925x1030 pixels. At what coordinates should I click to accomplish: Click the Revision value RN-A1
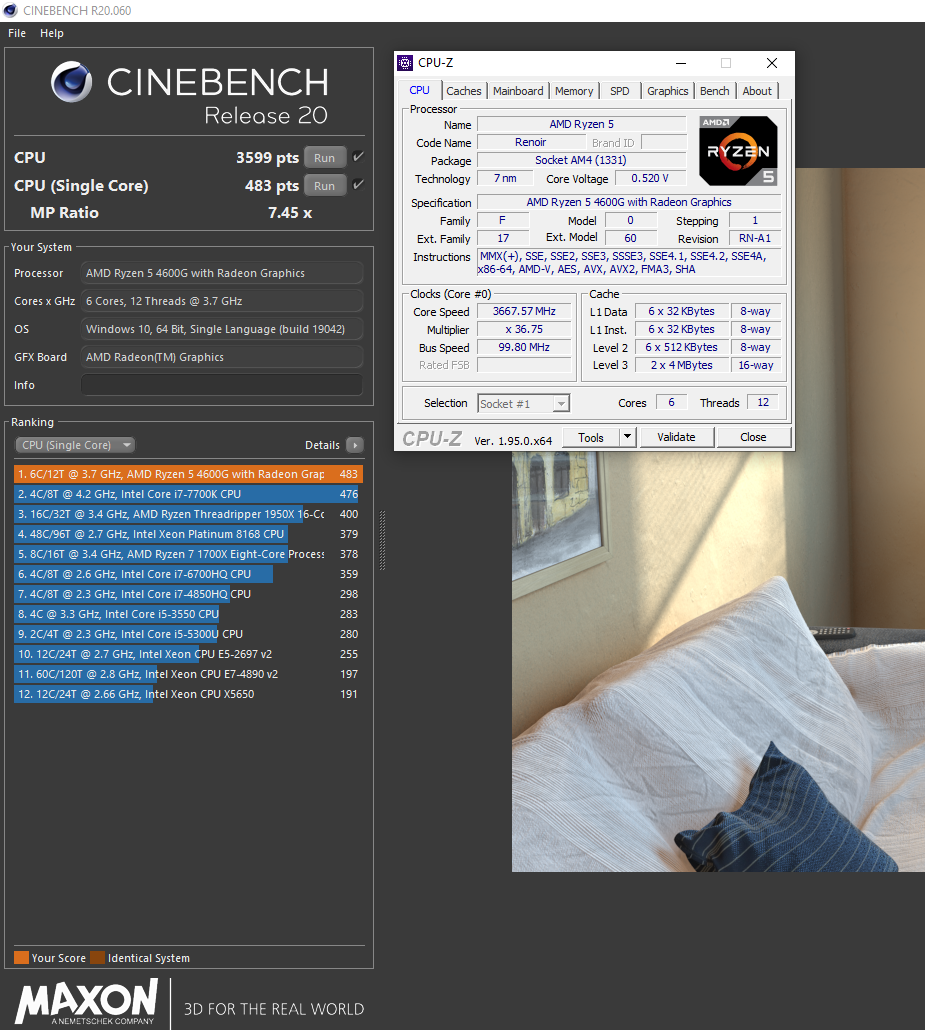point(755,238)
